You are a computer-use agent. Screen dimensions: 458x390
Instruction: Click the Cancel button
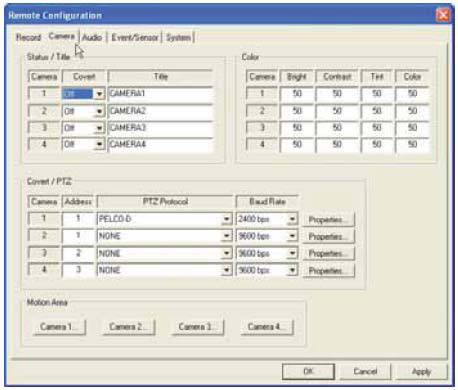[365, 371]
